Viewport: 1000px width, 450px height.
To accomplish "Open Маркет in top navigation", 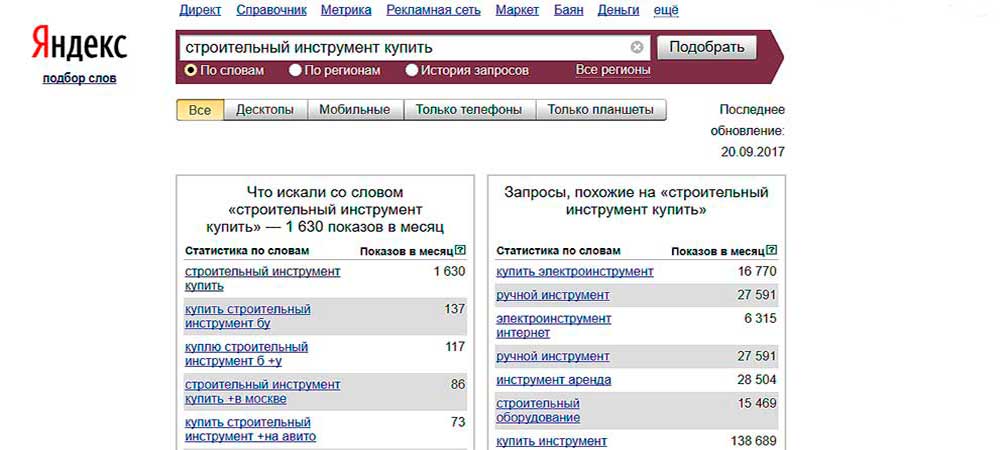I will [x=517, y=10].
